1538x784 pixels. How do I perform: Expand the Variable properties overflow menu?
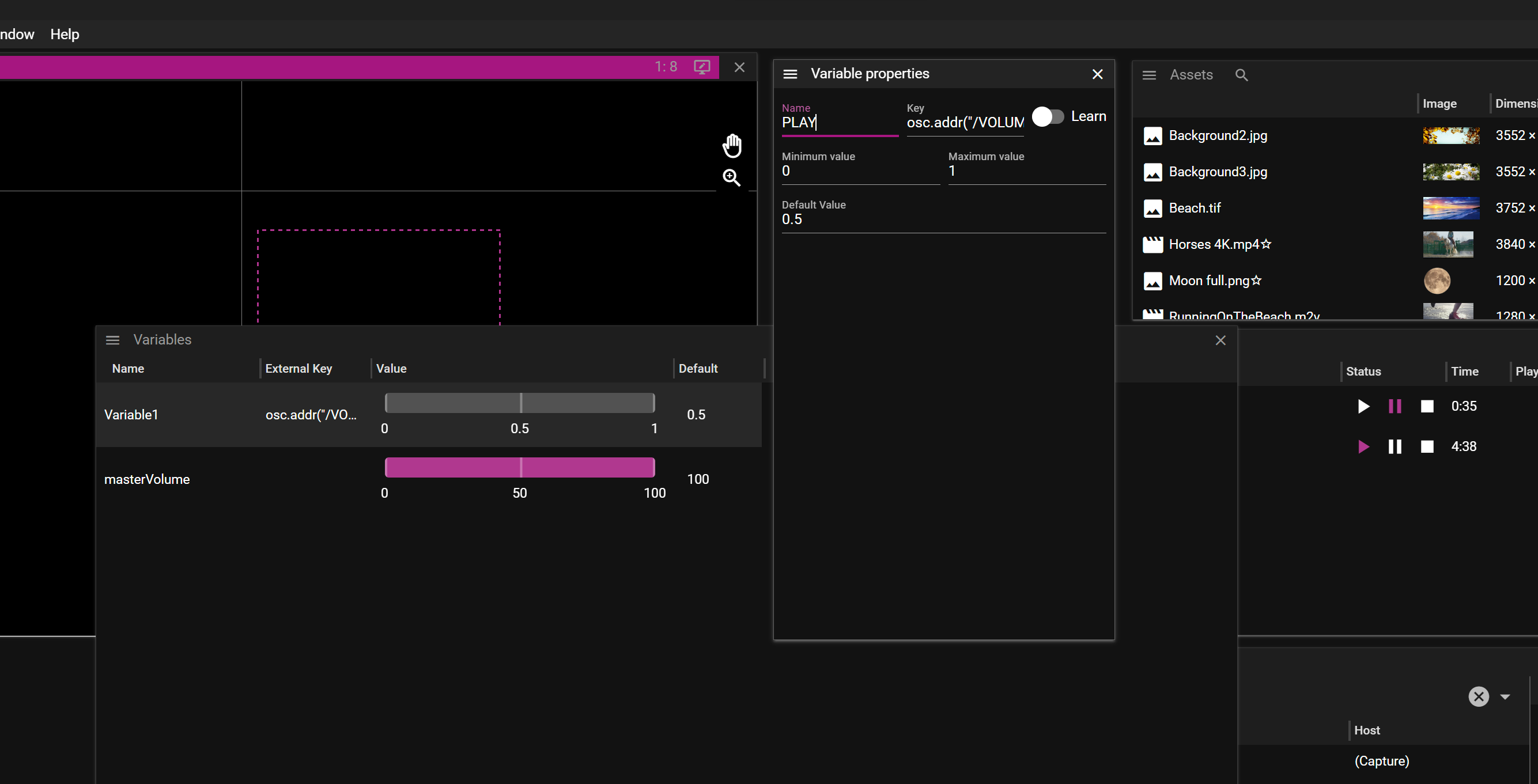tap(791, 74)
